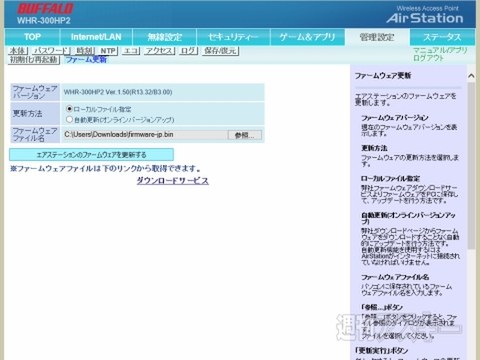The image size is (480, 360).
Task: Click the 「参照...」ボタン help heading
Action: click(x=382, y=307)
